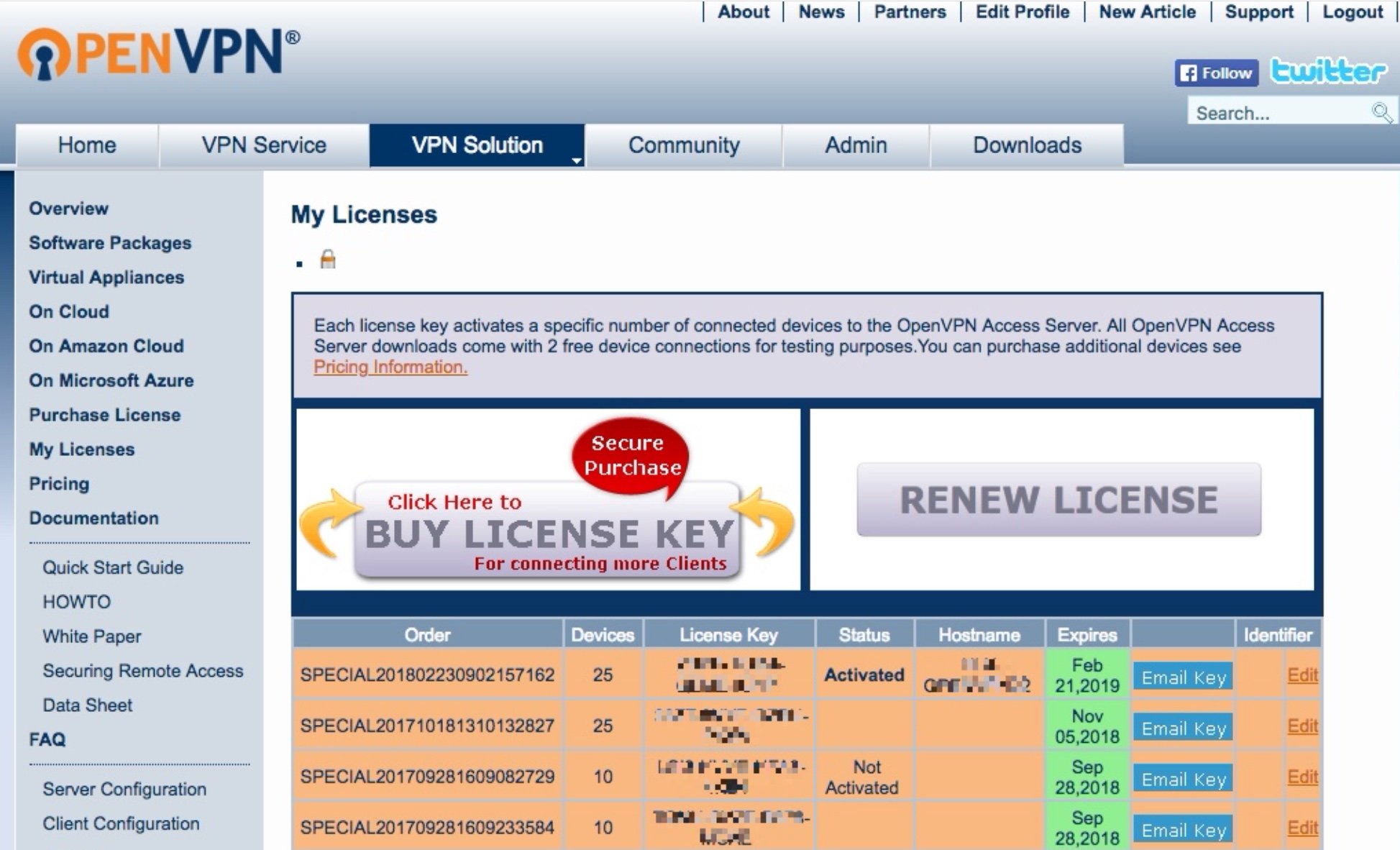Screen dimensions: 1400x850
Task: Open the On Cloud sidebar link
Action: pyautogui.click(x=69, y=312)
